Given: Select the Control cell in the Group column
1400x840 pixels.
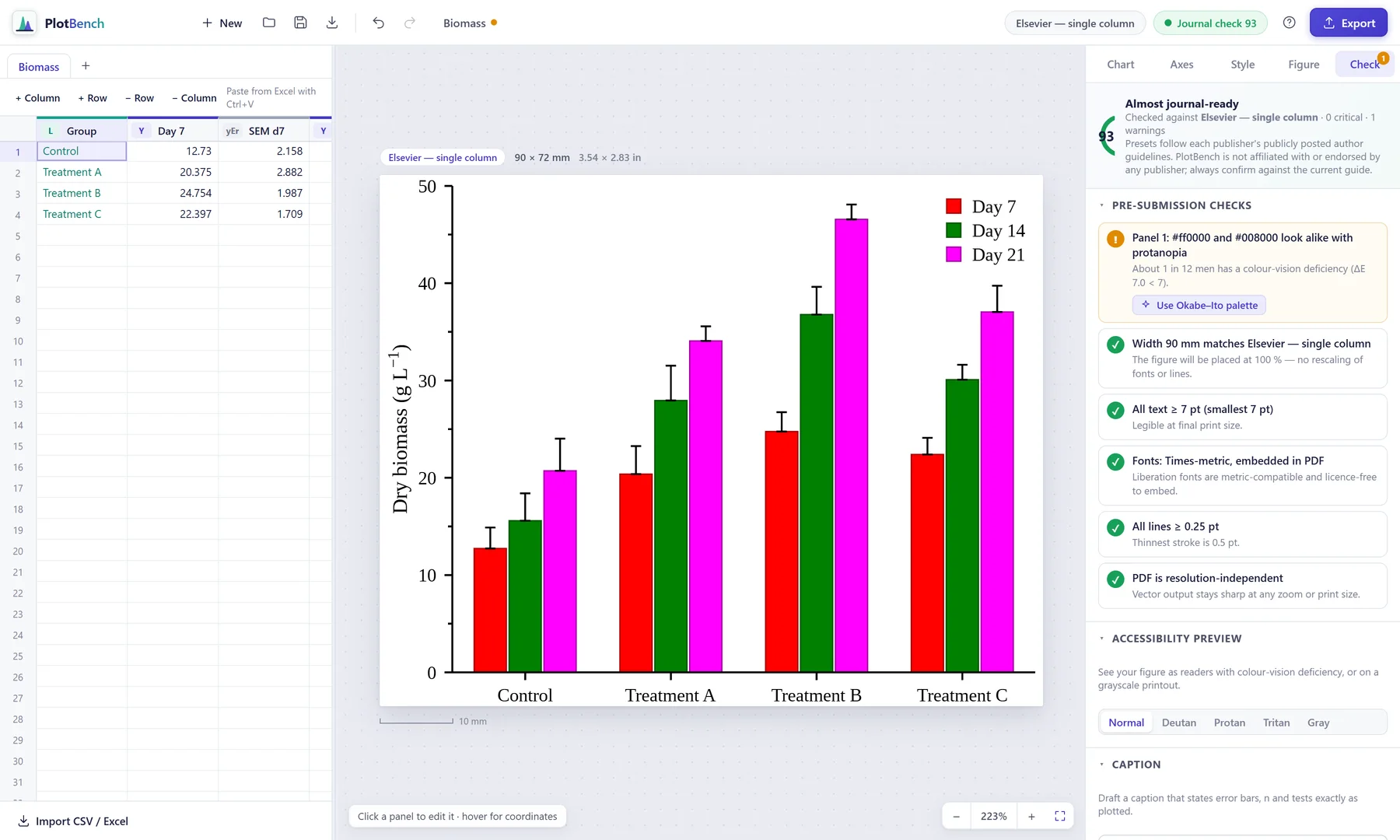Looking at the screenshot, I should point(82,151).
